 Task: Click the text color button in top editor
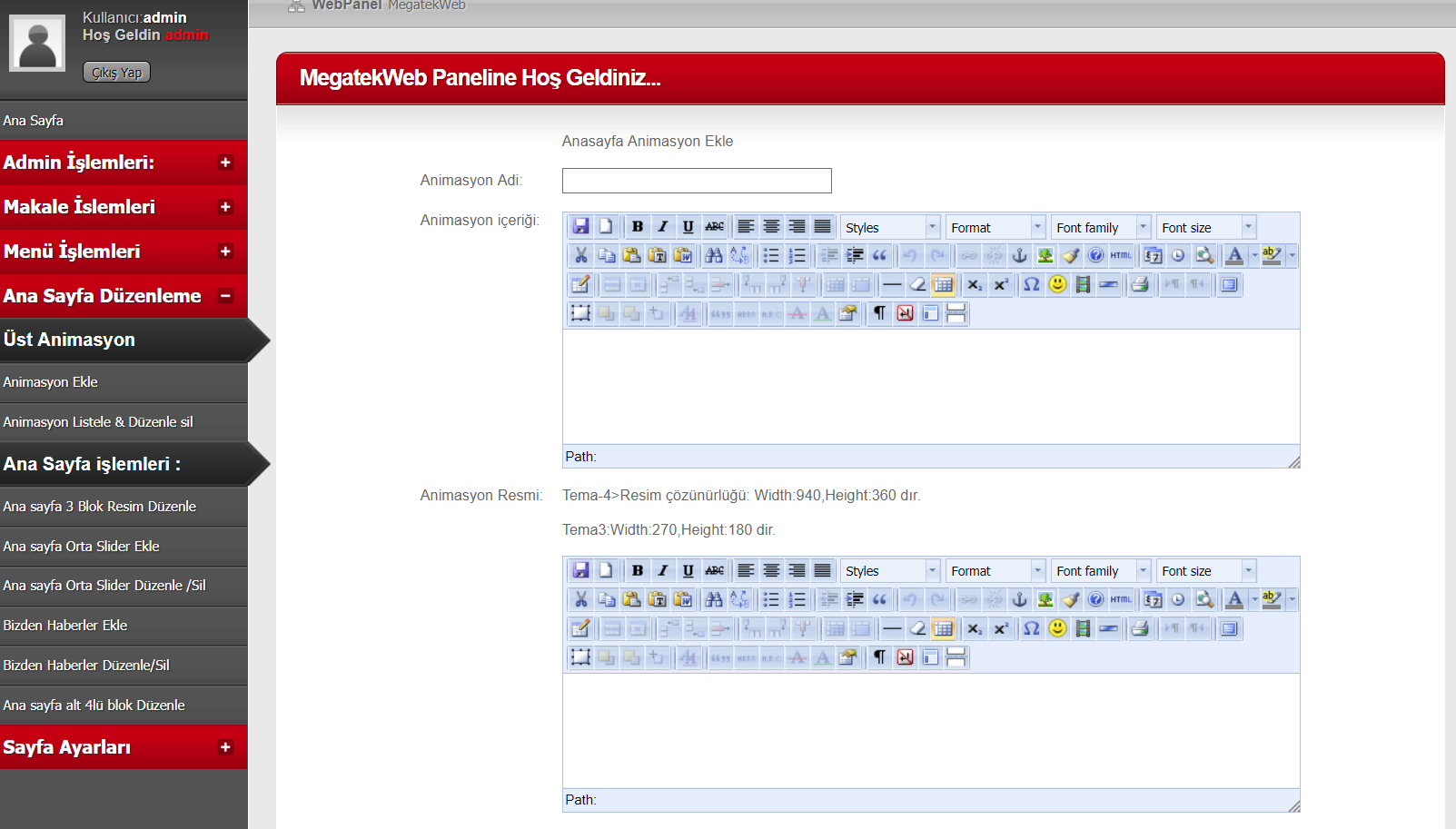[1233, 256]
